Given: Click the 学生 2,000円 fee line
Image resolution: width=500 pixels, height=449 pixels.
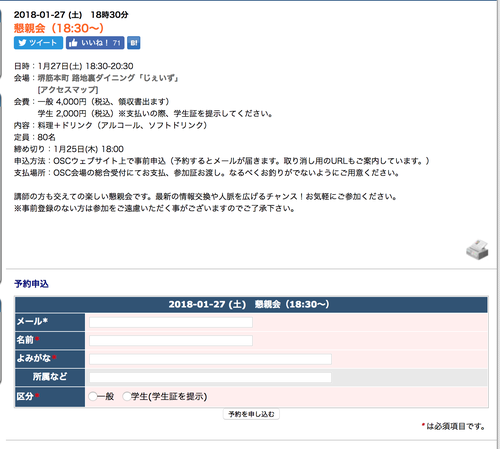Looking at the screenshot, I should (155, 113).
